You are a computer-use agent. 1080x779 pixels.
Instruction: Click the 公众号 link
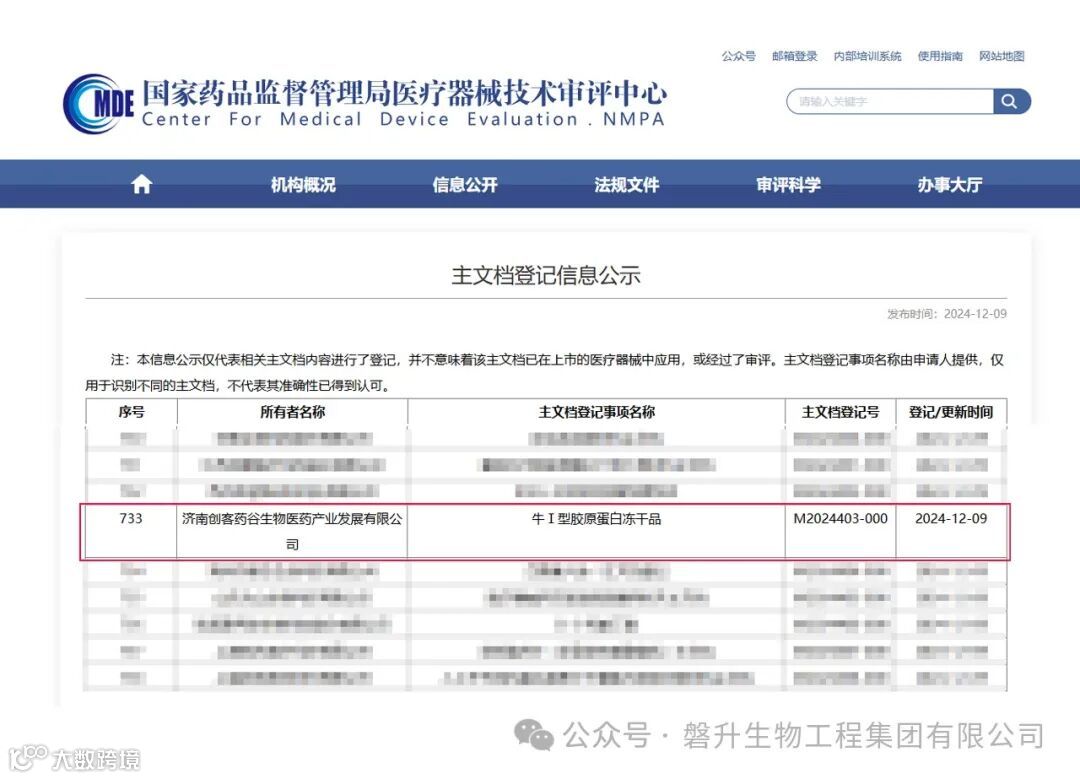click(738, 56)
